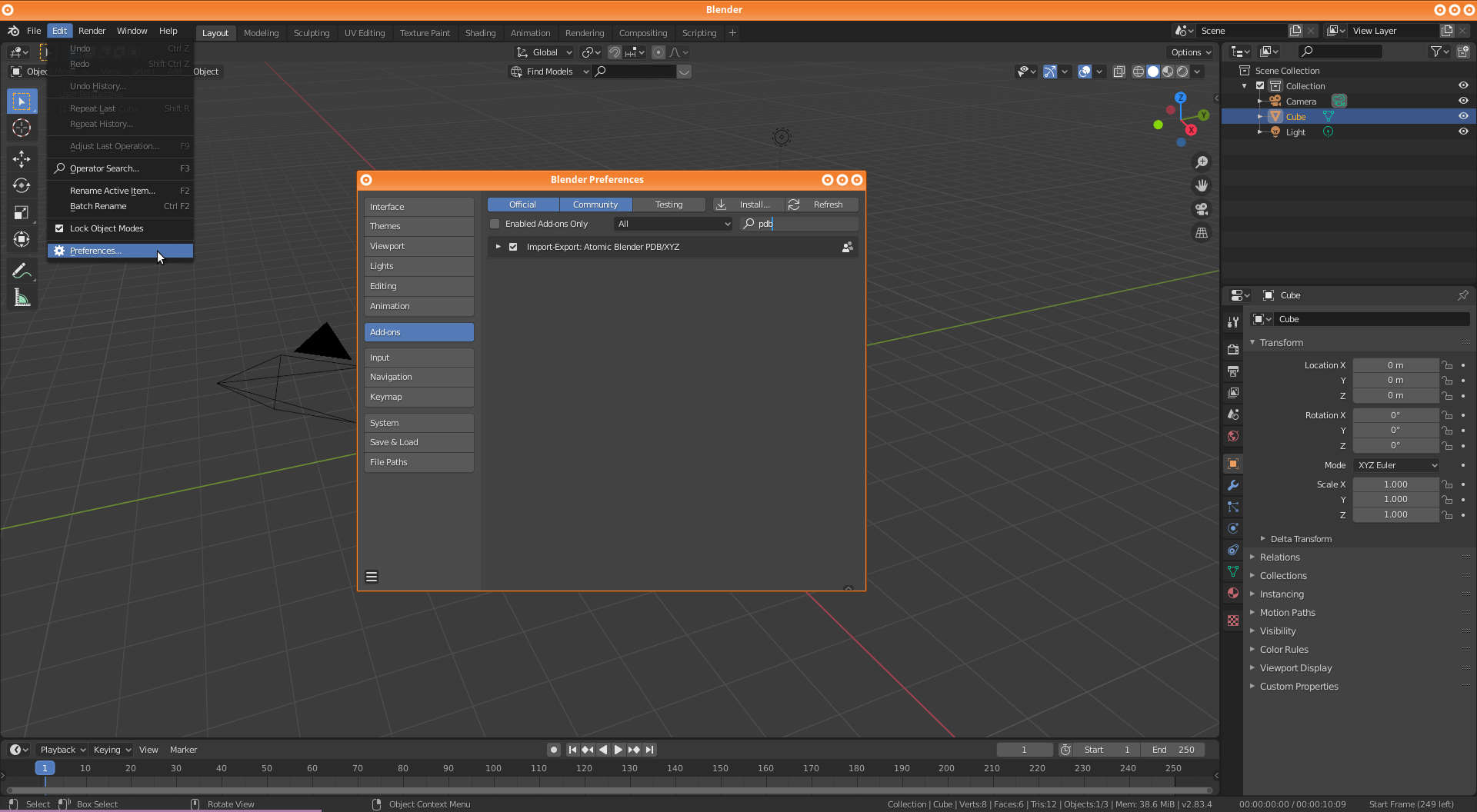
Task: Expand the Relations panel
Action: 1279,557
